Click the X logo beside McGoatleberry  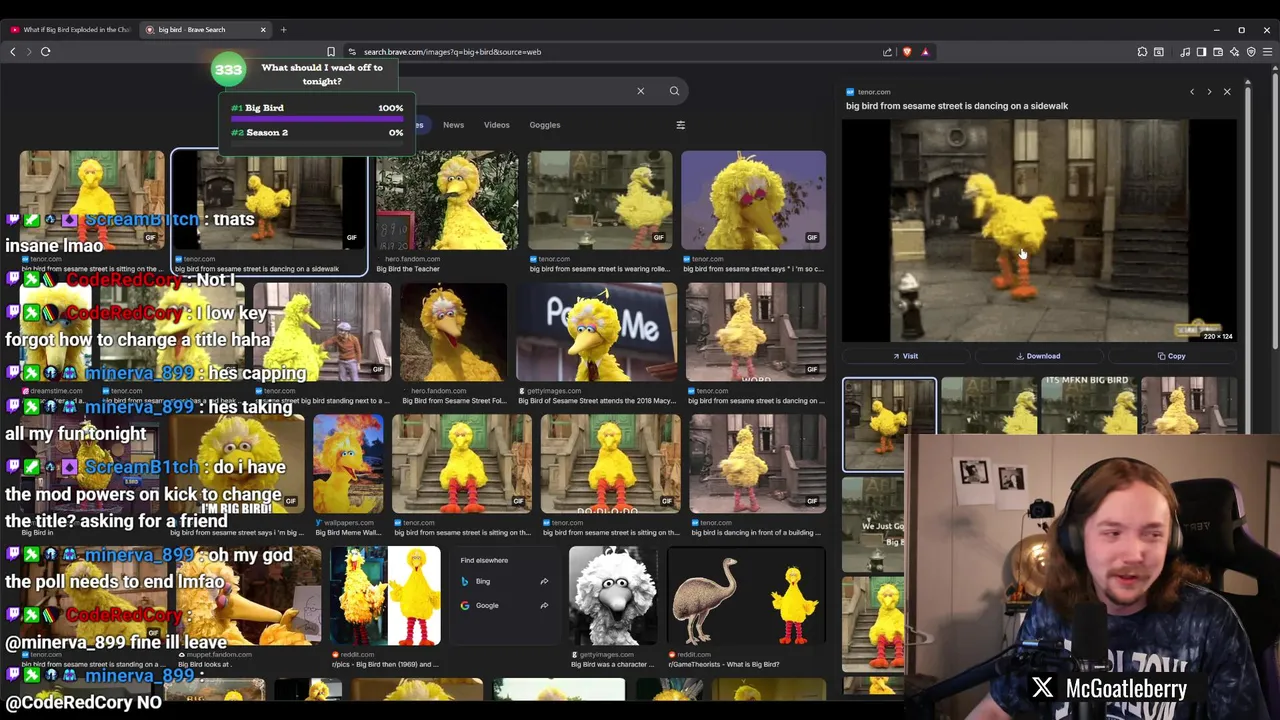(x=1042, y=688)
